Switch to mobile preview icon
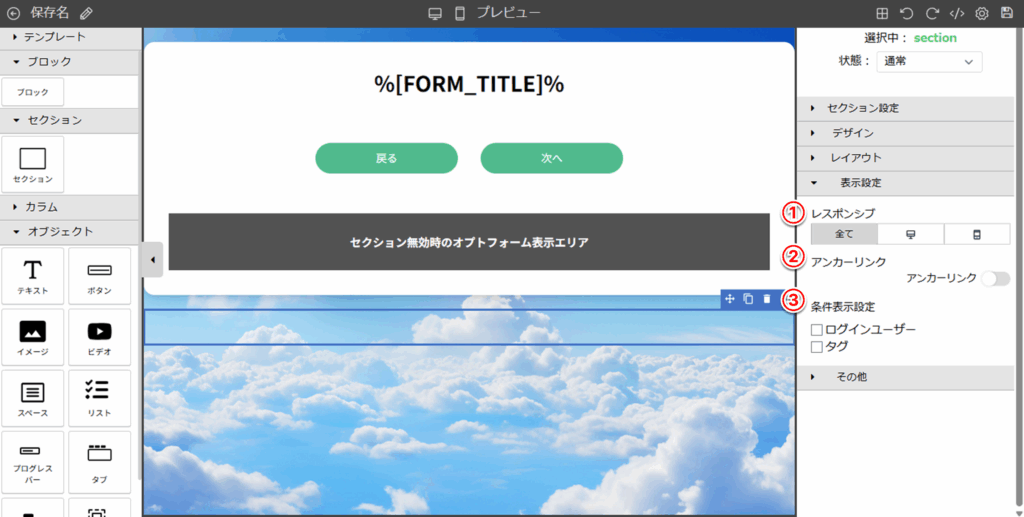1024x517 pixels. [x=460, y=13]
